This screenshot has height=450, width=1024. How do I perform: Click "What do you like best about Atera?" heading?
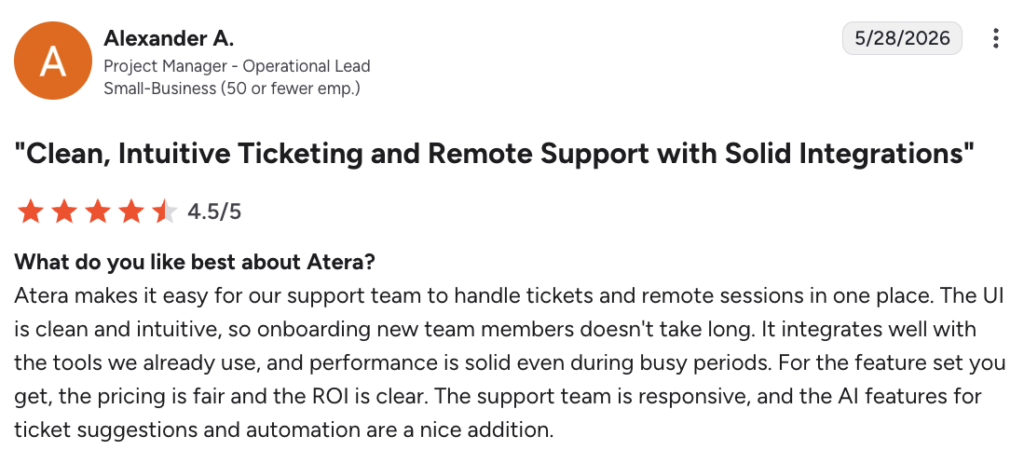pyautogui.click(x=195, y=262)
